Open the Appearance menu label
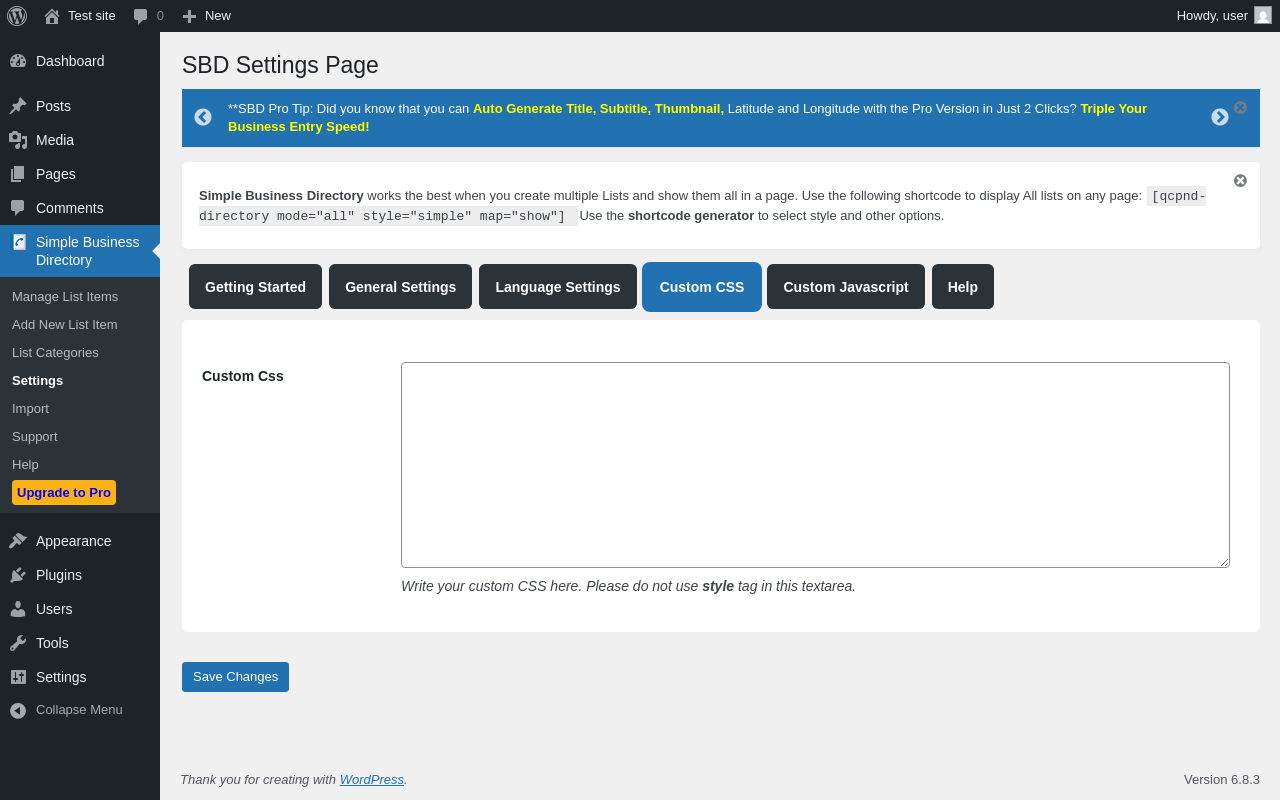This screenshot has height=800, width=1280. coord(74,541)
